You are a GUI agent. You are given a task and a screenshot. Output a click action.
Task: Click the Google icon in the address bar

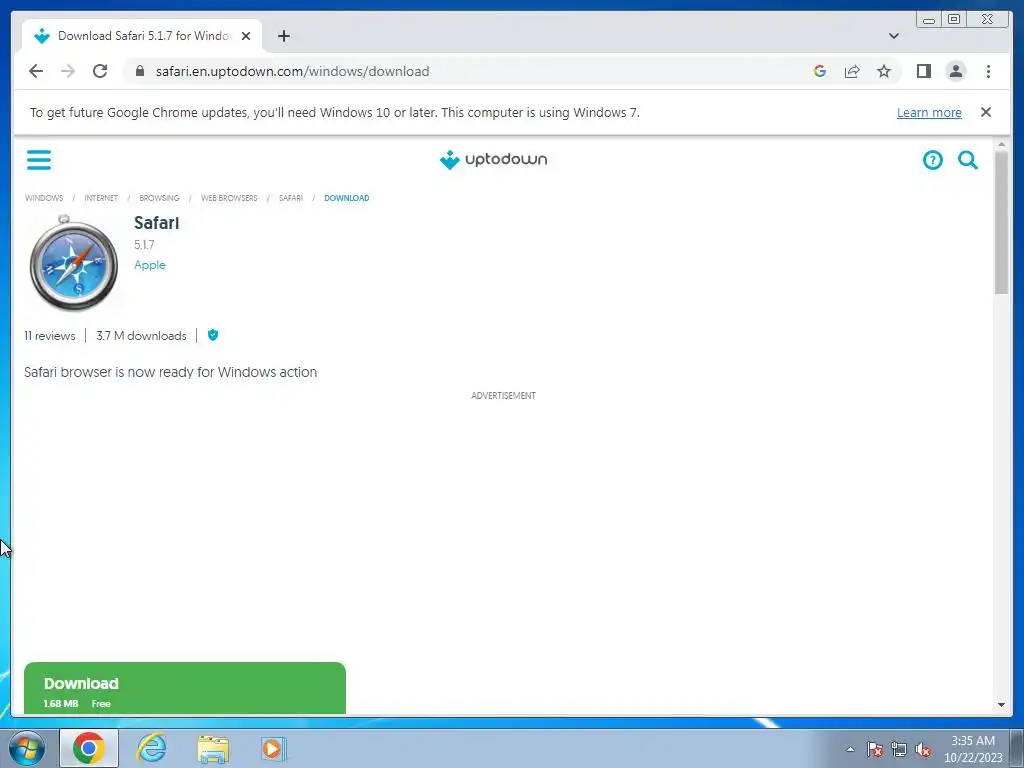tap(820, 71)
